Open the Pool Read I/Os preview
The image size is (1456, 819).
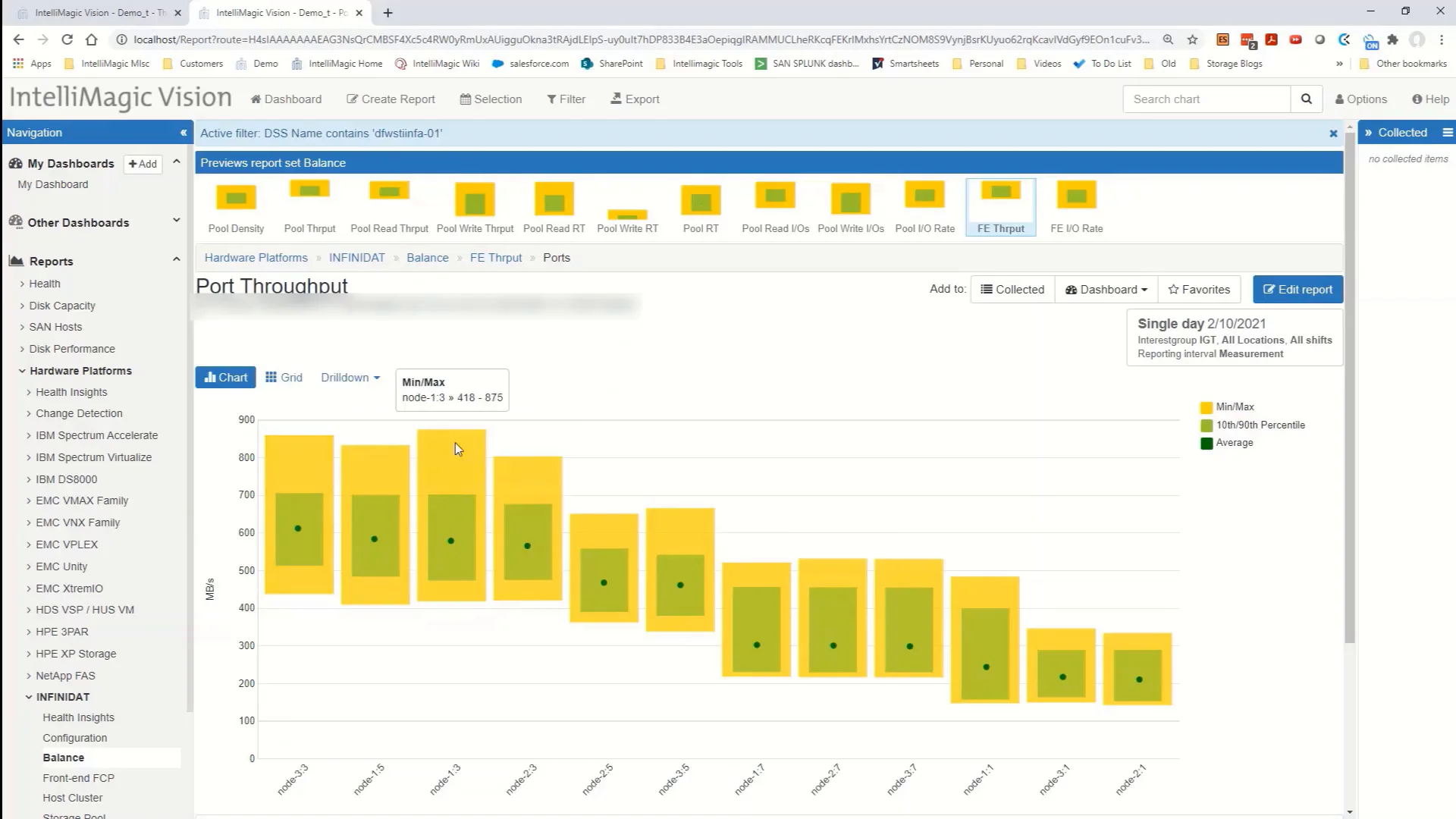(x=775, y=207)
